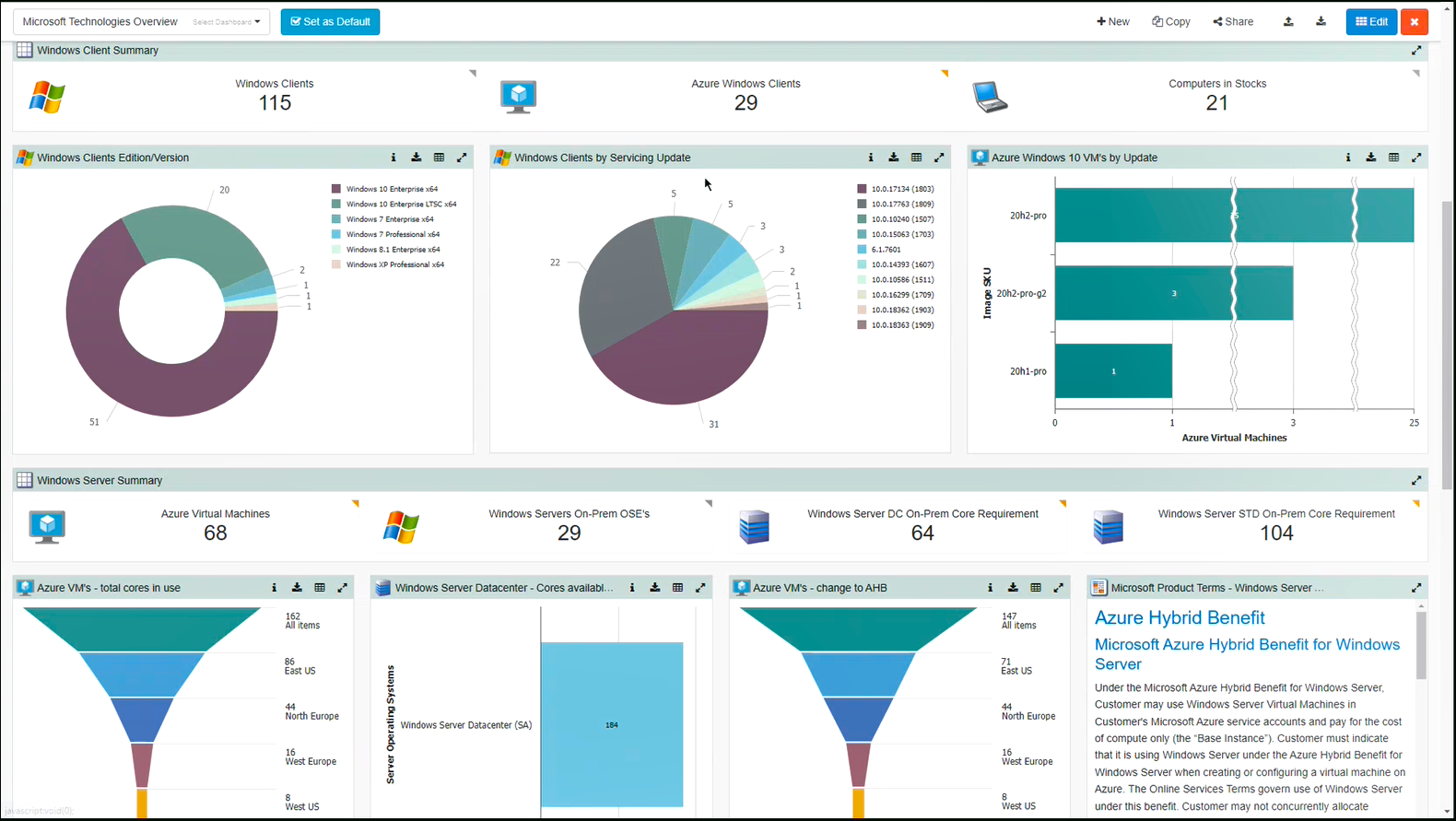Show info for Windows Clients by Servicing Update
This screenshot has width=1456, height=821.
tap(871, 158)
